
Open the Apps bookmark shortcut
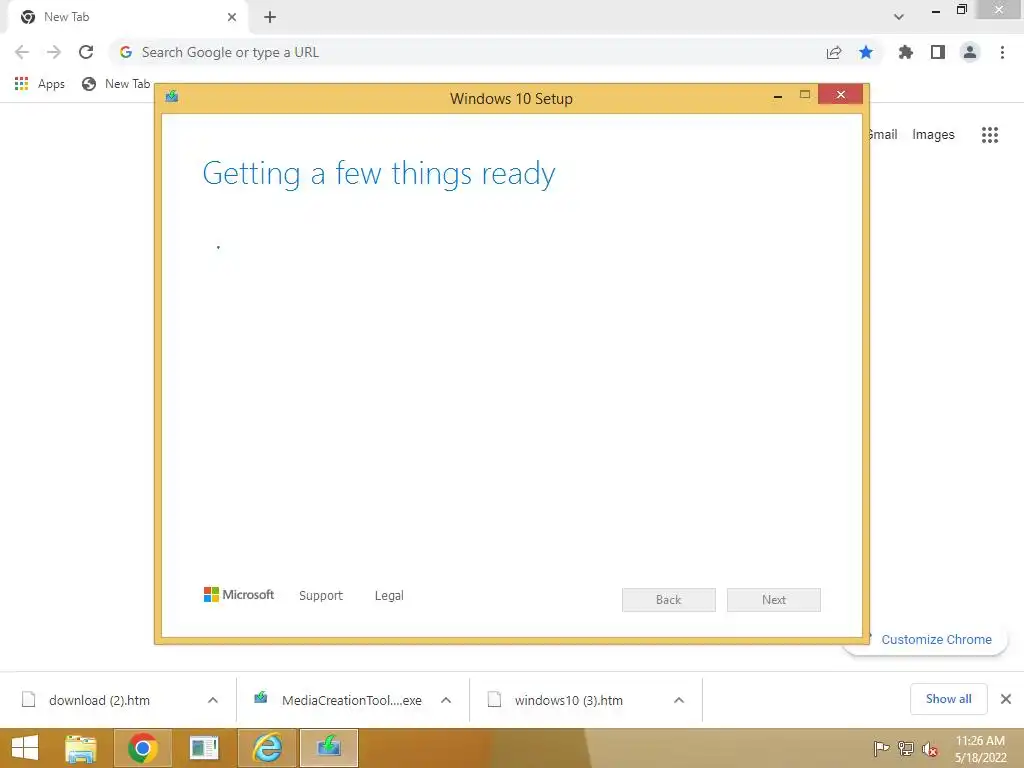40,84
